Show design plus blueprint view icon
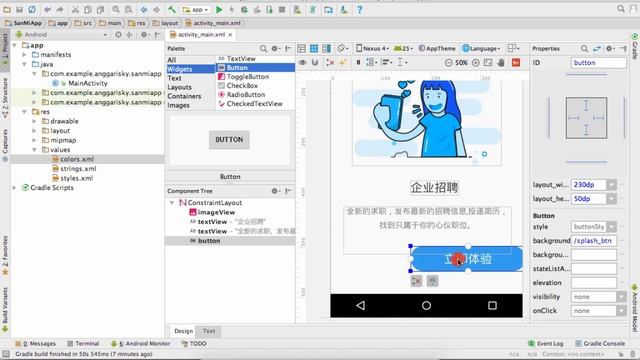This screenshot has height=360, width=640. click(x=326, y=49)
